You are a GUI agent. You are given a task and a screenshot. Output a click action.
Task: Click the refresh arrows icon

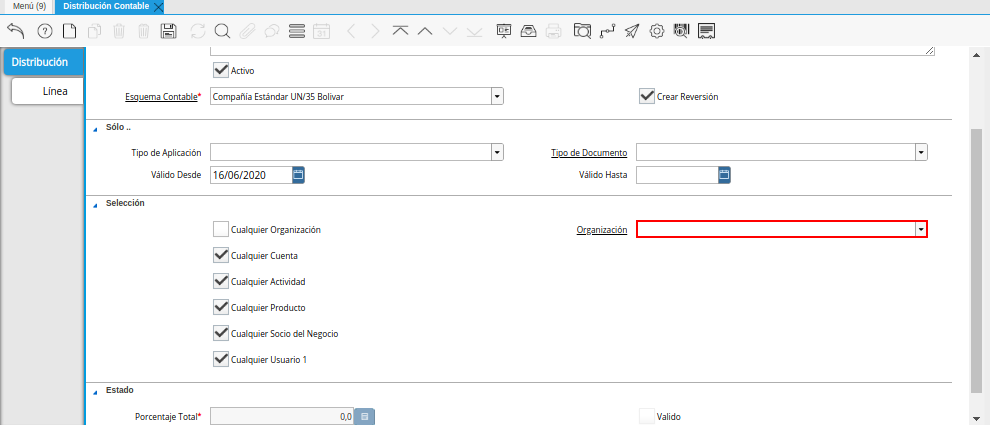[x=198, y=31]
